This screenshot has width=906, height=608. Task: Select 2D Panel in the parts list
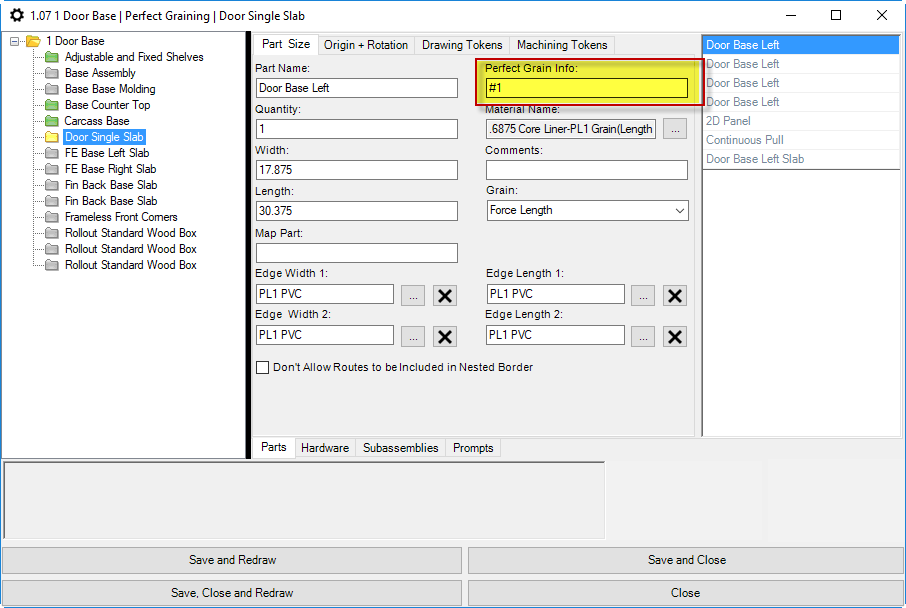[x=801, y=121]
